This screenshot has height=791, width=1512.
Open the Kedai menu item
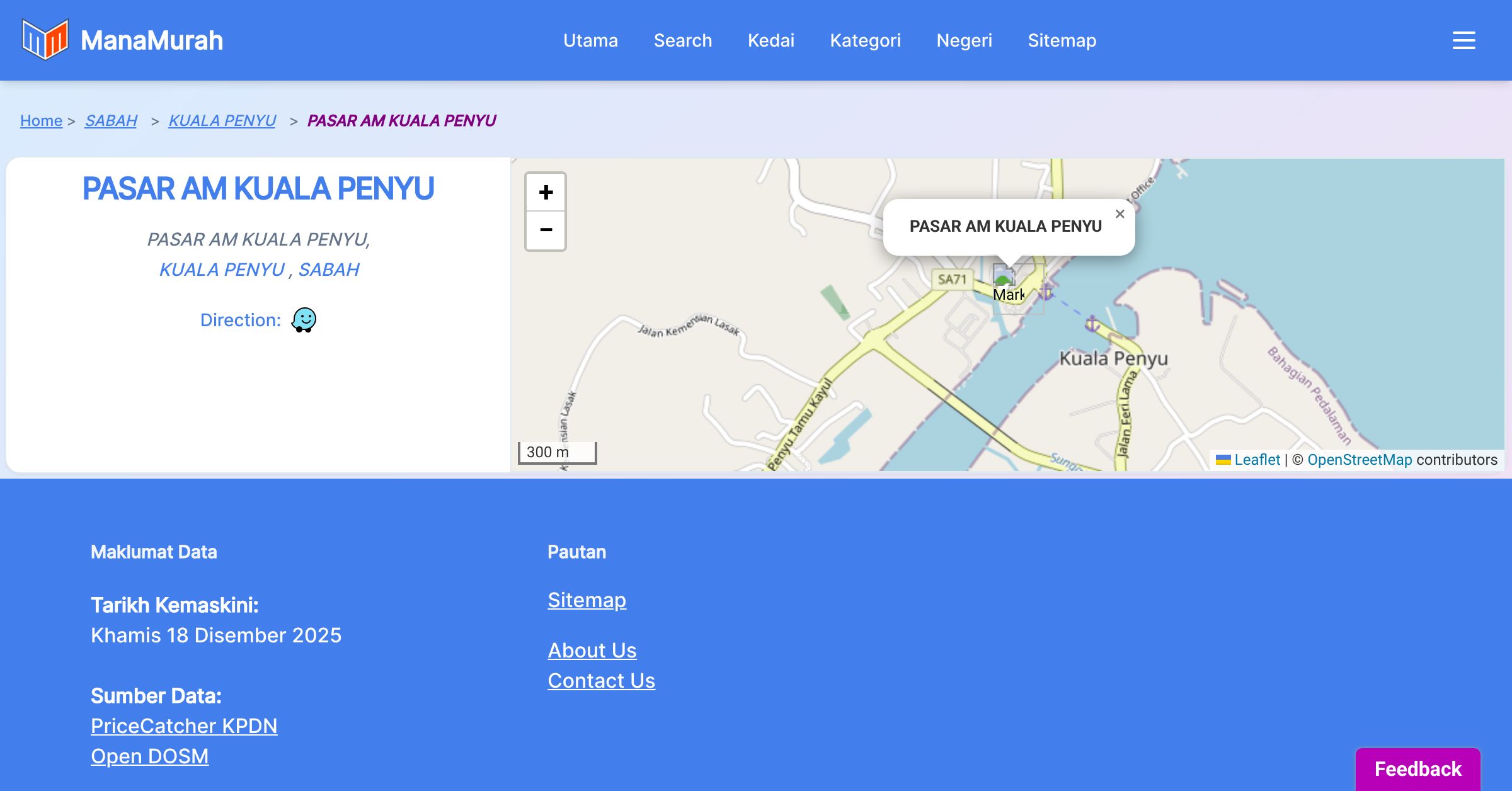(x=770, y=40)
